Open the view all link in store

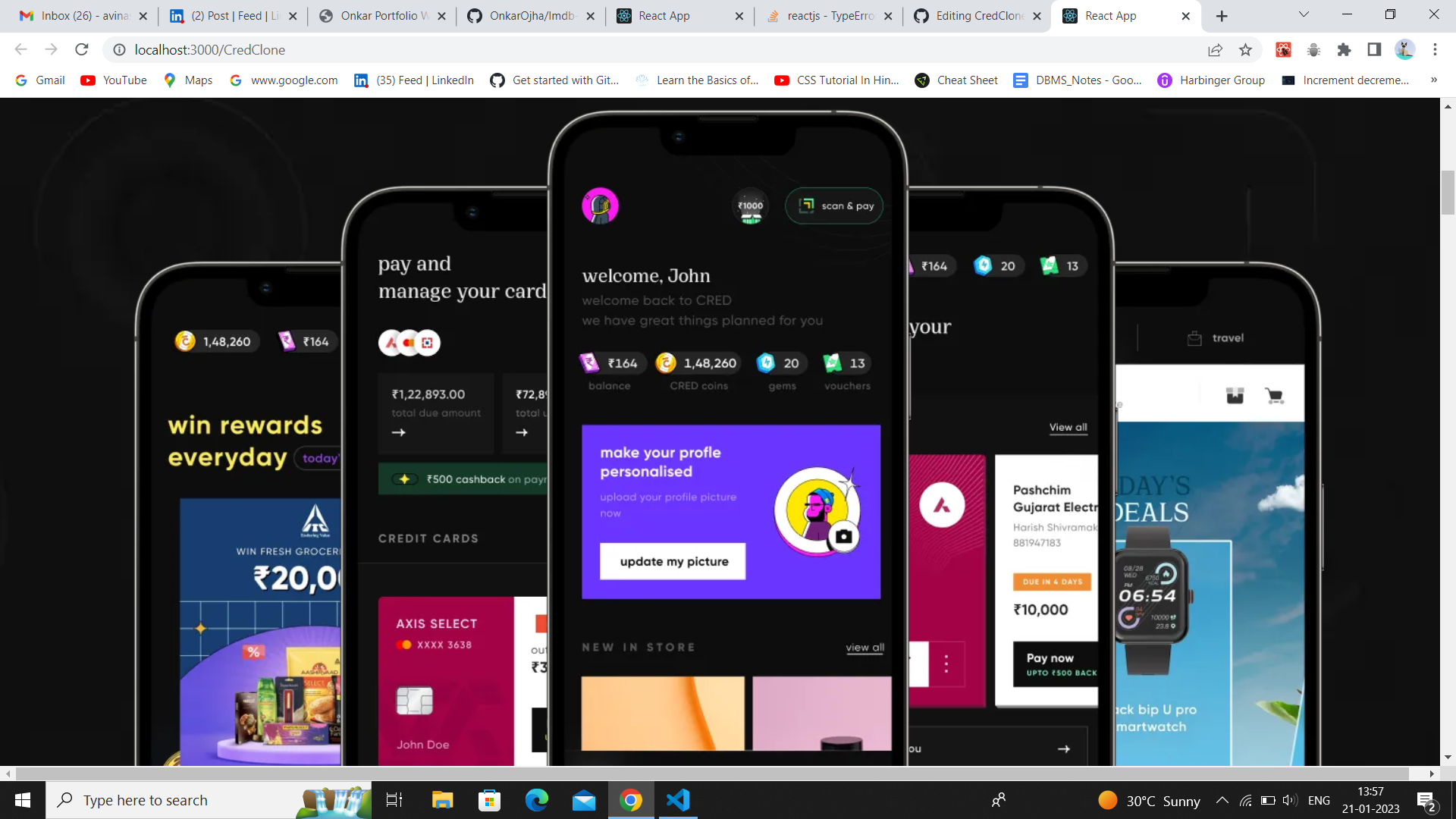(864, 648)
